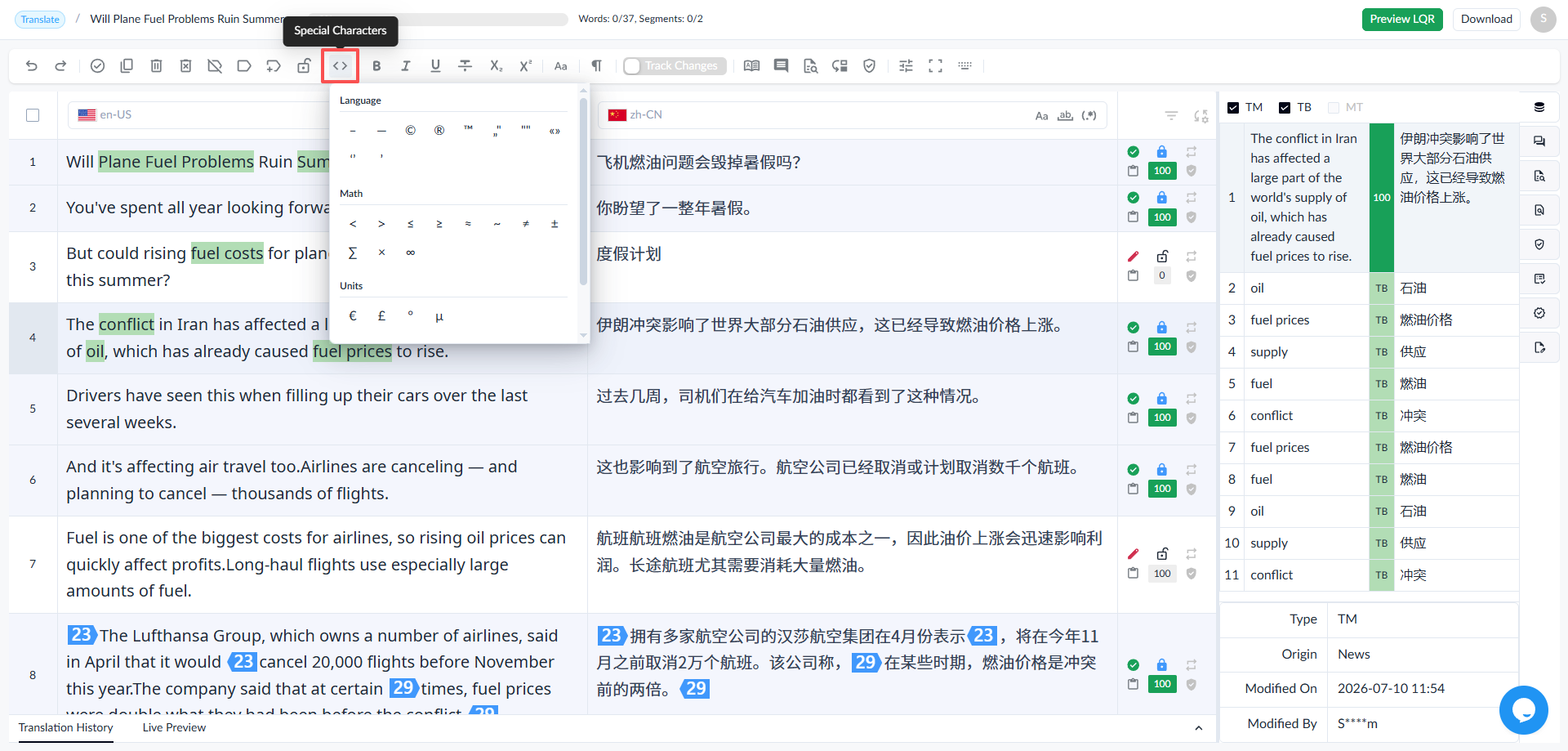1568x751 pixels.
Task: Check the MT checkbox
Action: click(1334, 108)
